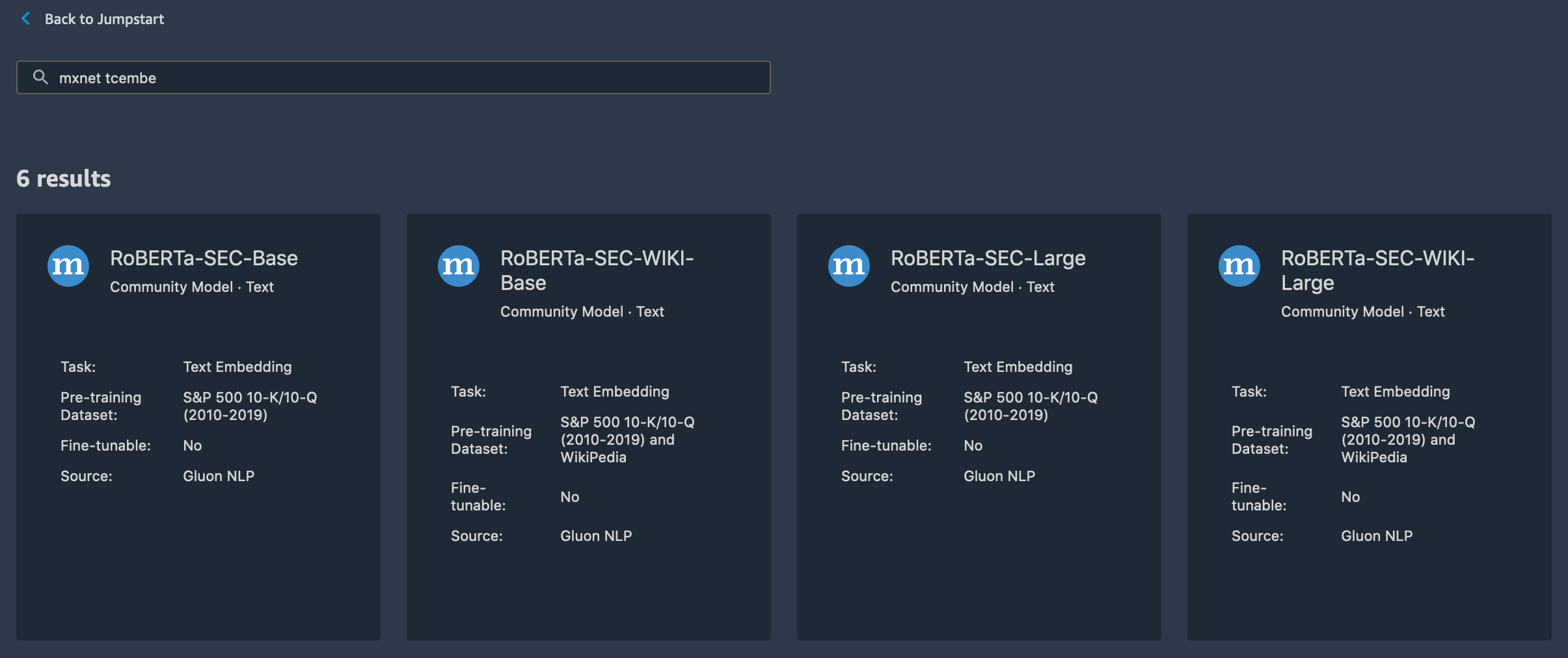Image resolution: width=1568 pixels, height=658 pixels.
Task: Focus the search field containing mxnet tcembe
Action: tap(403, 78)
